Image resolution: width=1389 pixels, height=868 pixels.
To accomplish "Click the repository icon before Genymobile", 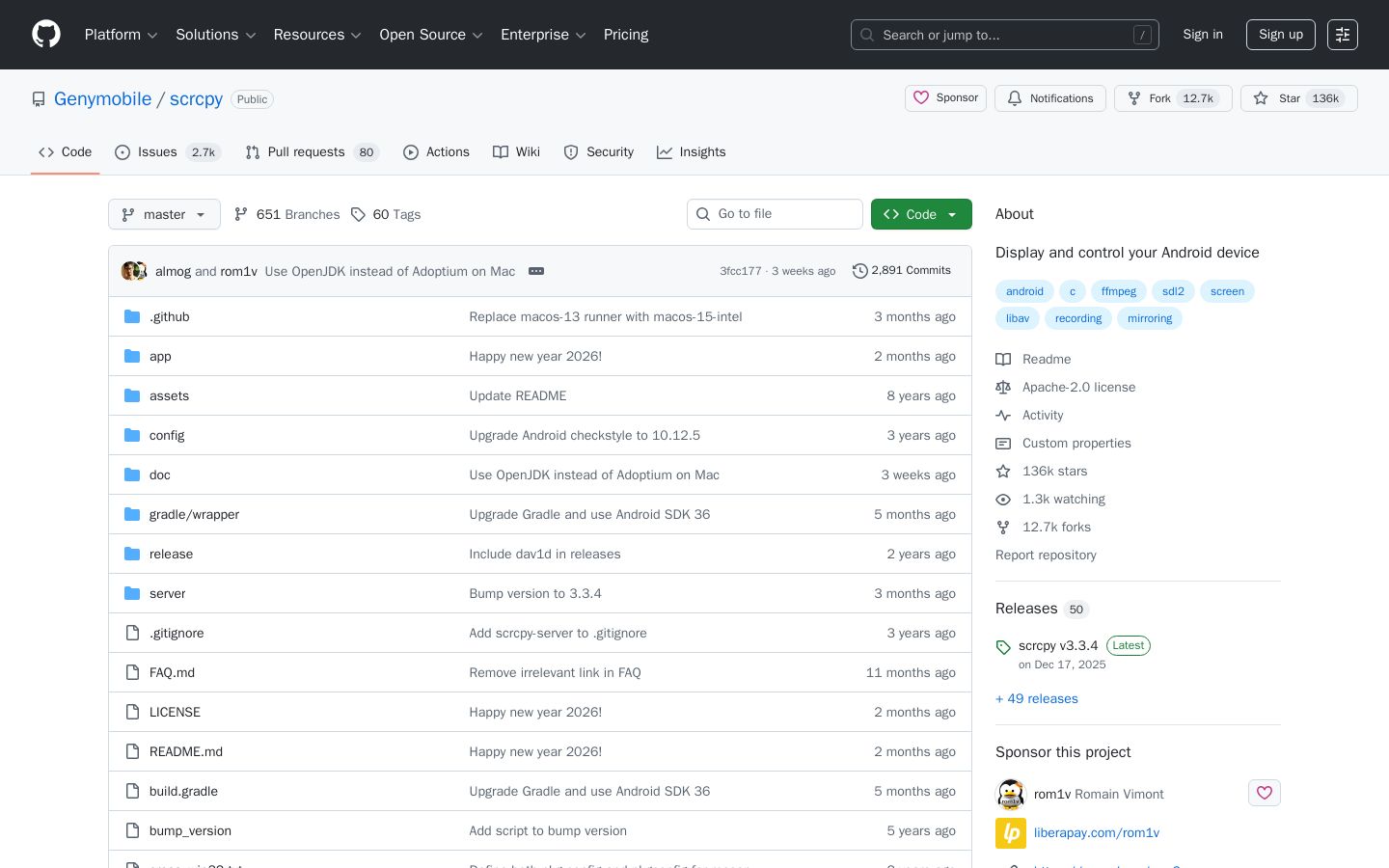I will coord(39,99).
